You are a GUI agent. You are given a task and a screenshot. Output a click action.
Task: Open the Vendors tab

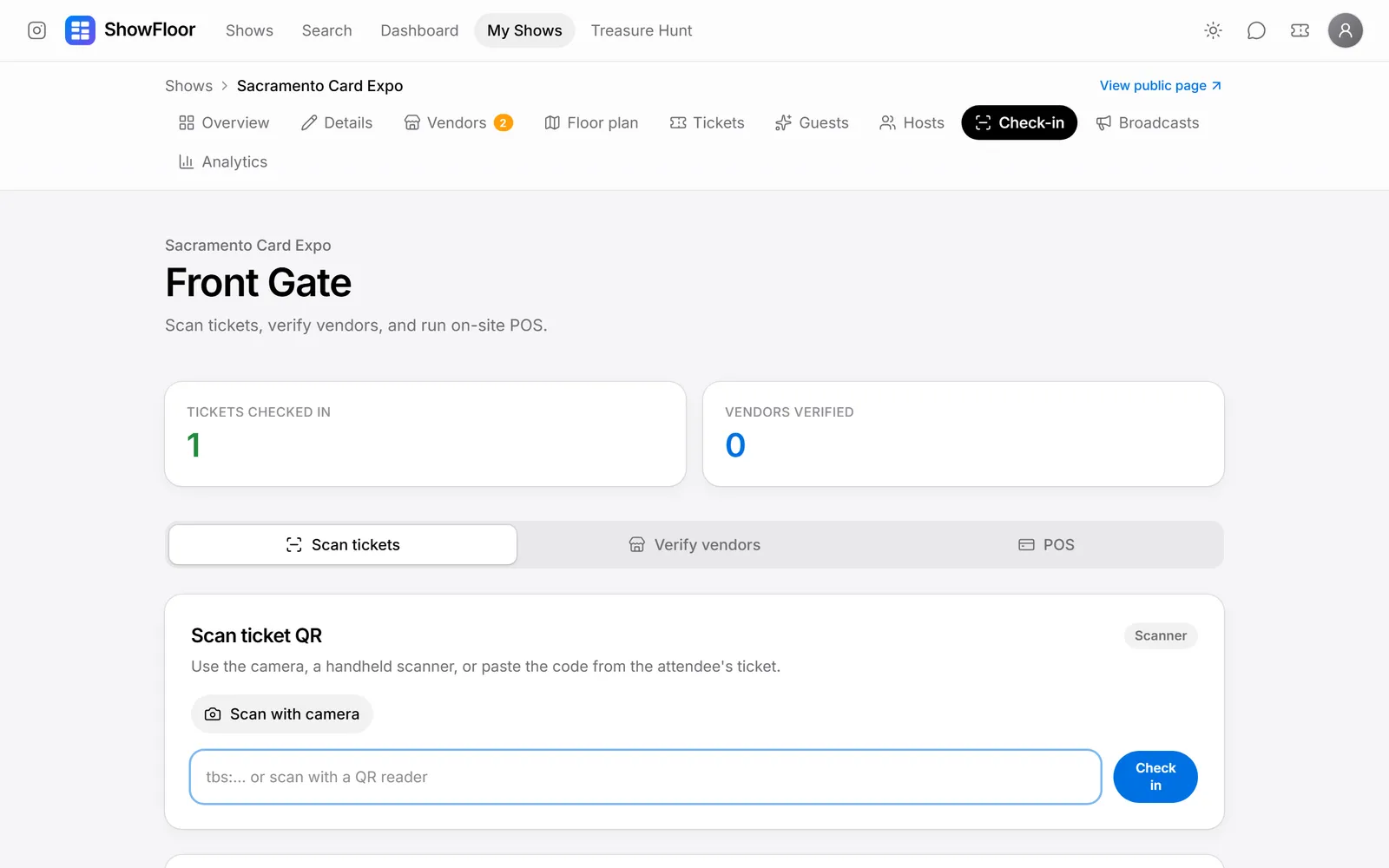tap(458, 122)
